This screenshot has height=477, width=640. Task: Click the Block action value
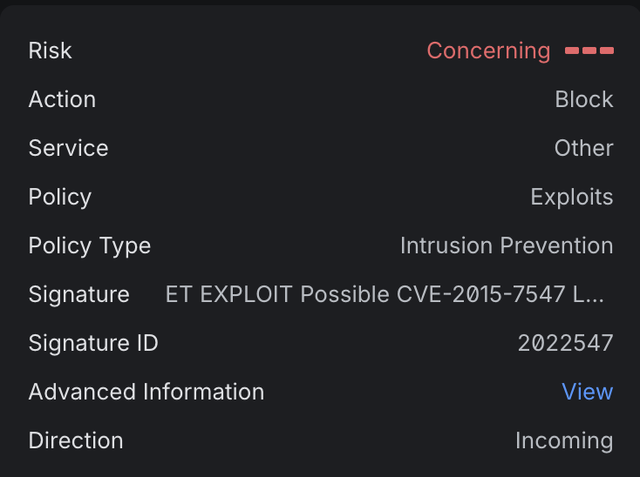click(x=584, y=99)
